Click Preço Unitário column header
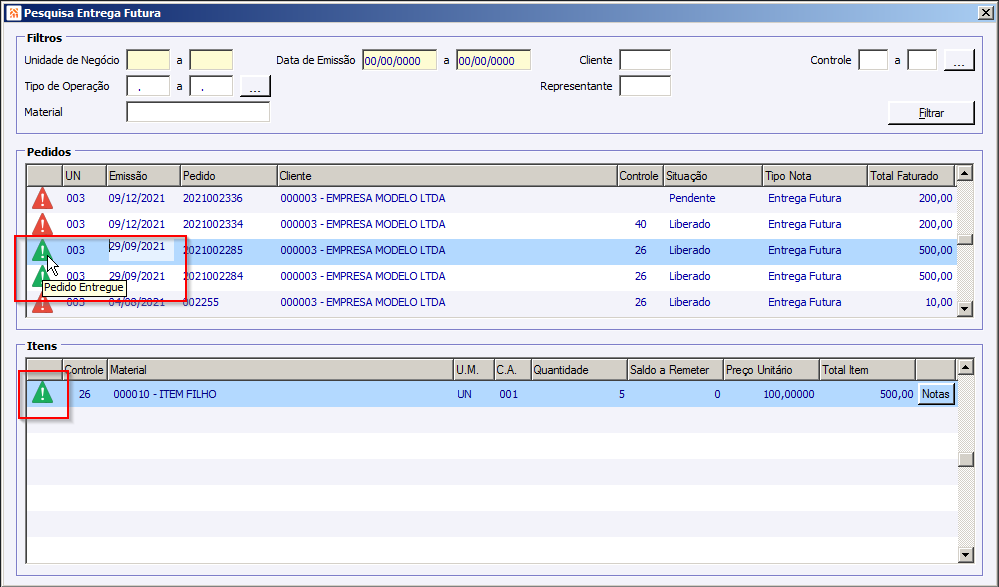This screenshot has width=999, height=587. 772,370
